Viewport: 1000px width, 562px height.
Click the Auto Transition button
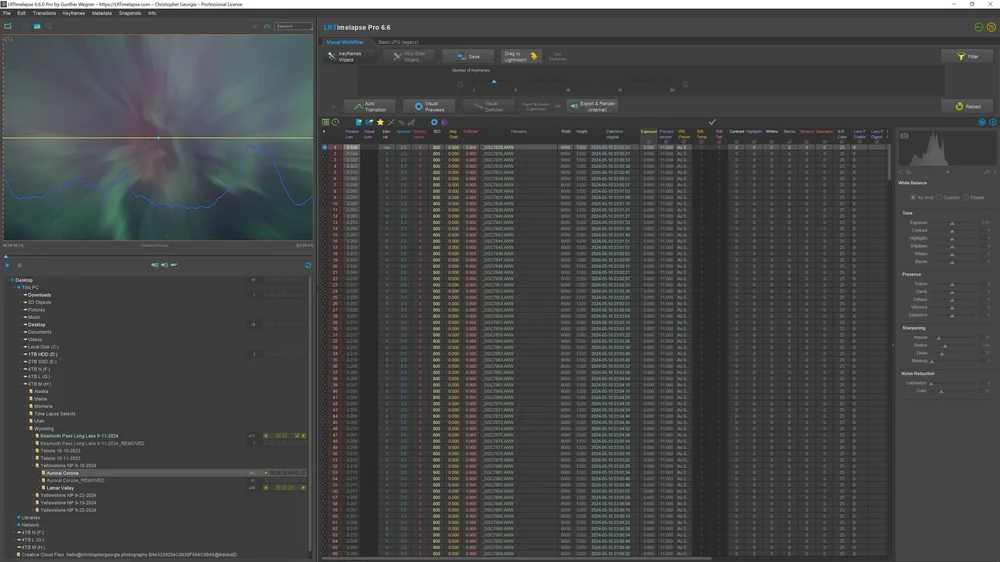pos(371,107)
